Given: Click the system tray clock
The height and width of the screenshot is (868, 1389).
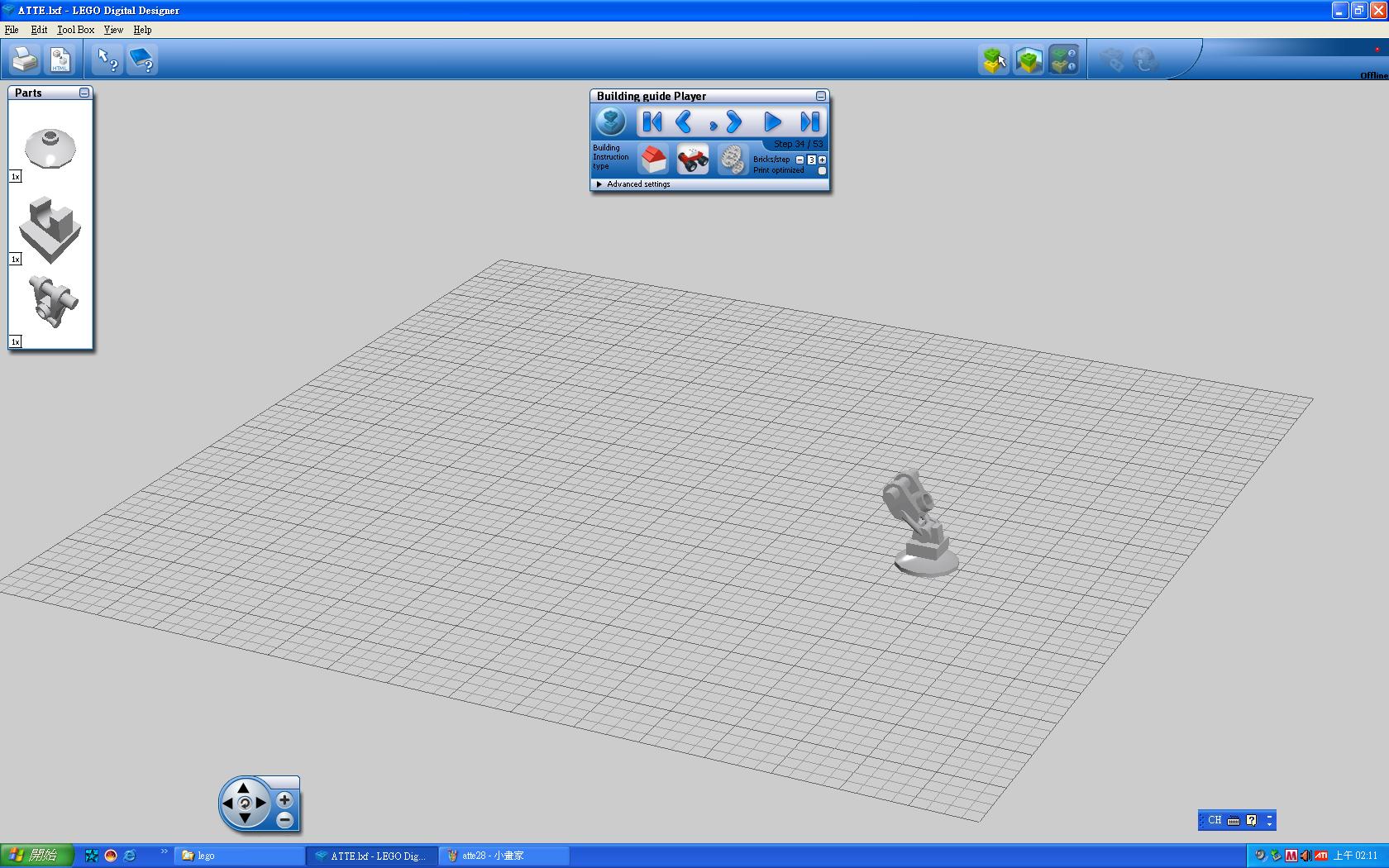Looking at the screenshot, I should pyautogui.click(x=1356, y=856).
